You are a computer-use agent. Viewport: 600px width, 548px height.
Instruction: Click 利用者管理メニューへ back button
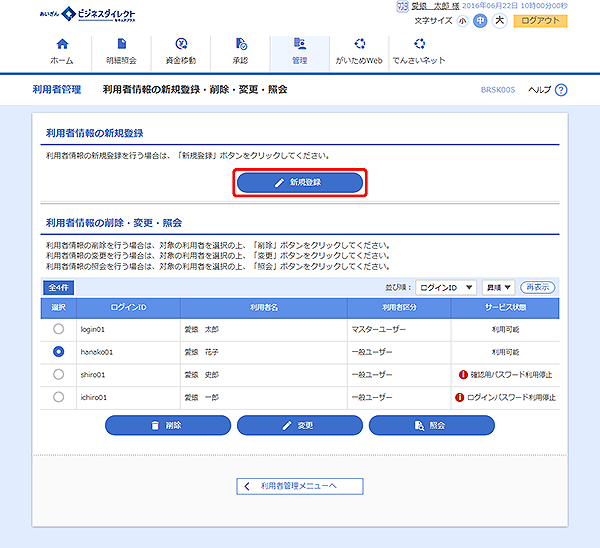pyautogui.click(x=300, y=486)
